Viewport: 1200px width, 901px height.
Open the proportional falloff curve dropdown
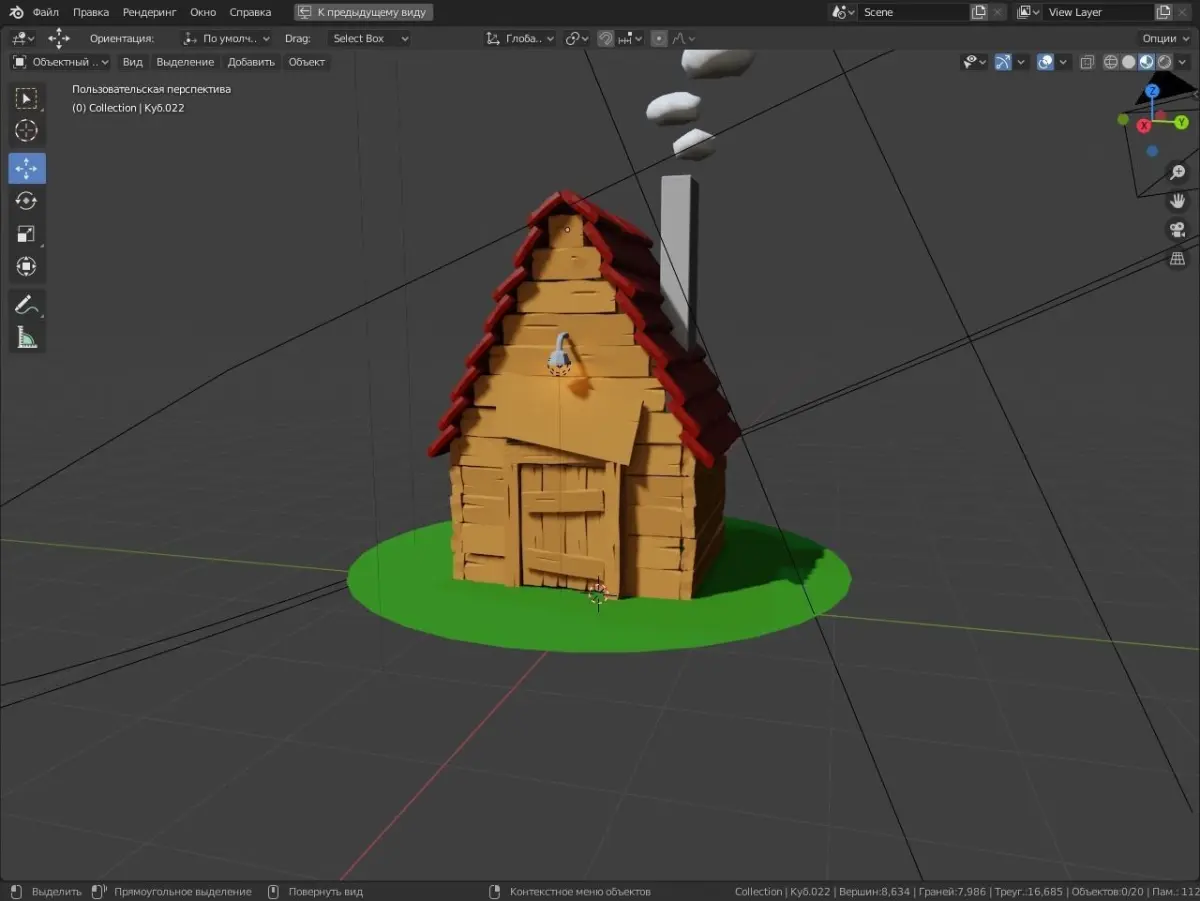[x=683, y=38]
